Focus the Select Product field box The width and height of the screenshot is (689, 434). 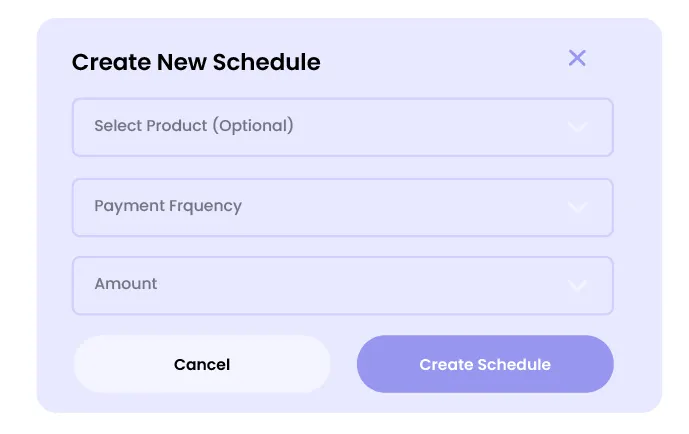(342, 127)
